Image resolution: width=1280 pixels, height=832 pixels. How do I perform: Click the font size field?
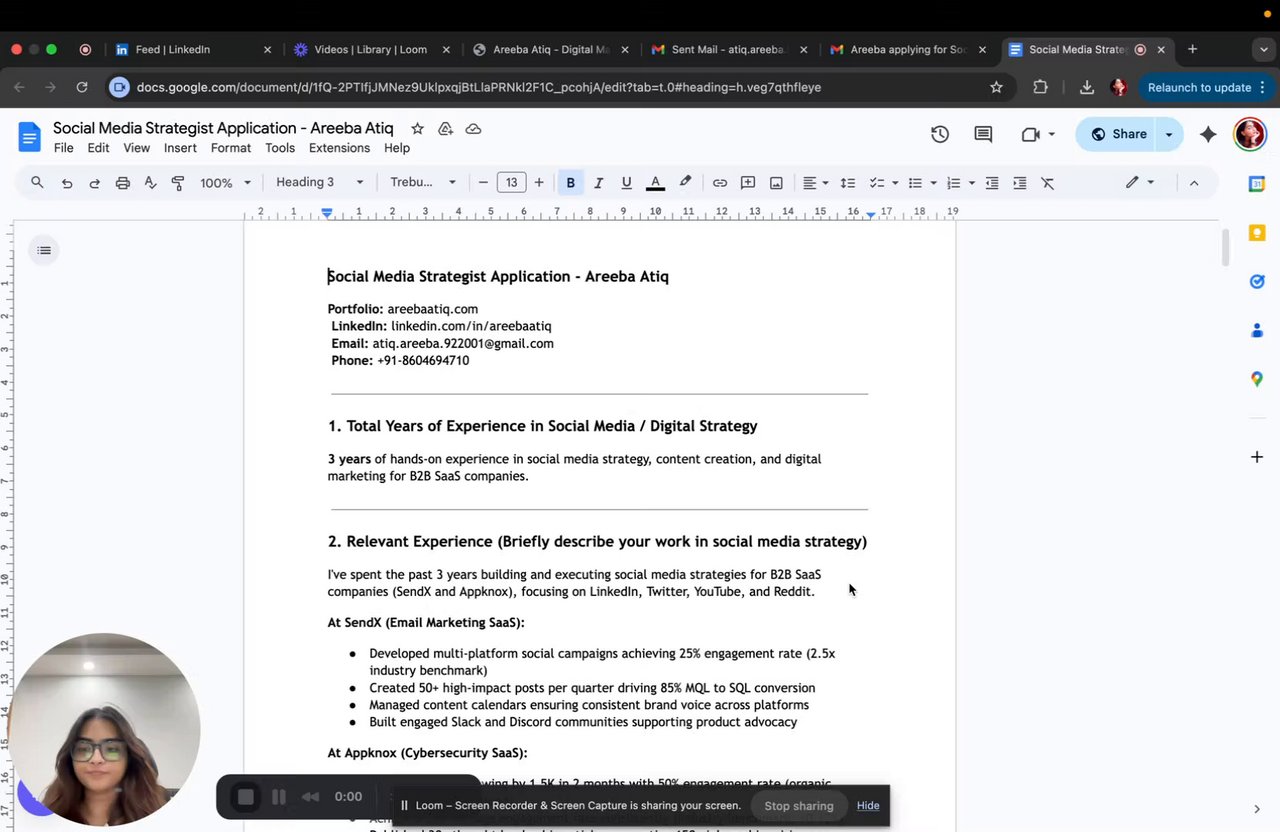point(511,183)
